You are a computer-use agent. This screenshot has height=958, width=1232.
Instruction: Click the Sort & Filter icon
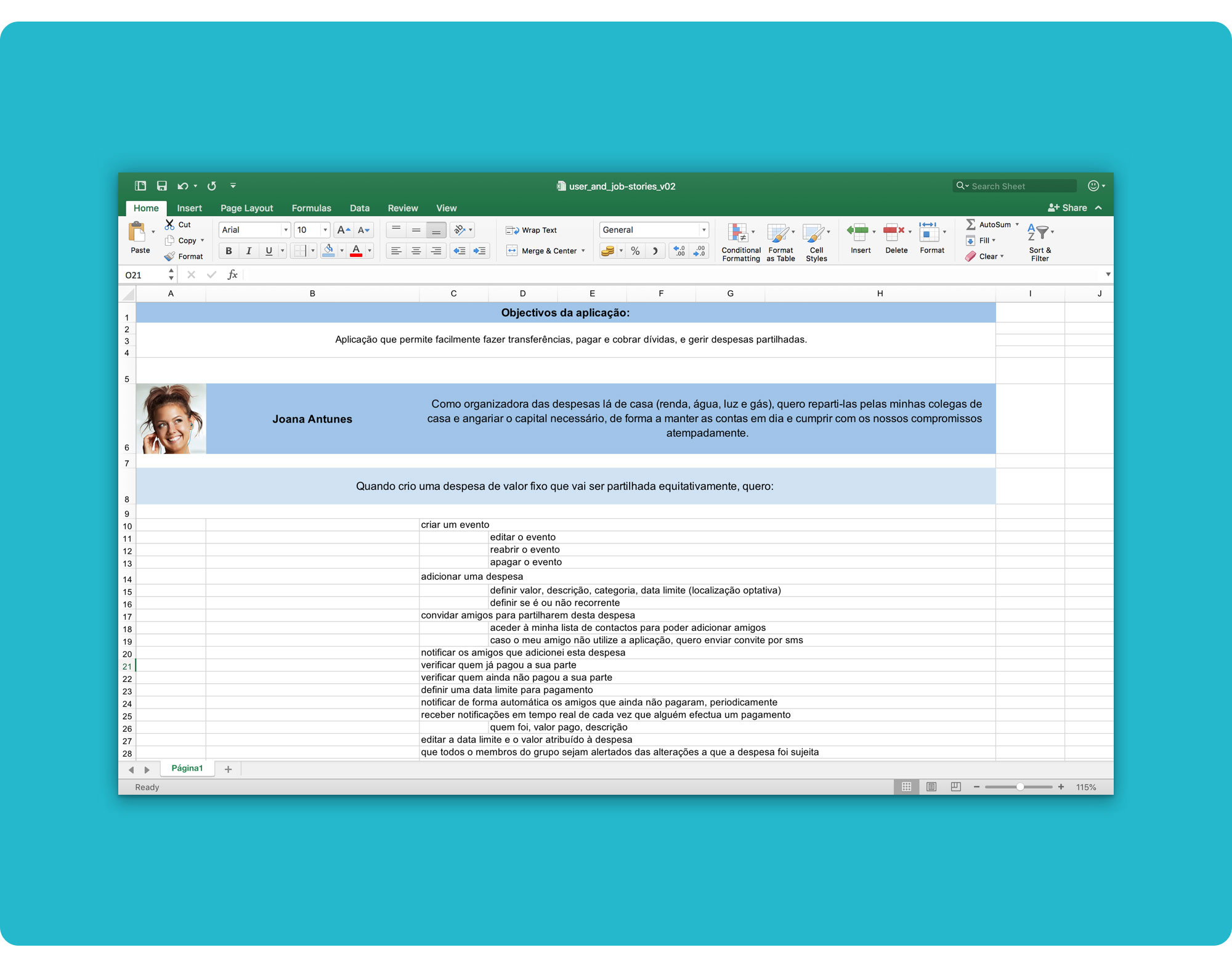[1039, 233]
